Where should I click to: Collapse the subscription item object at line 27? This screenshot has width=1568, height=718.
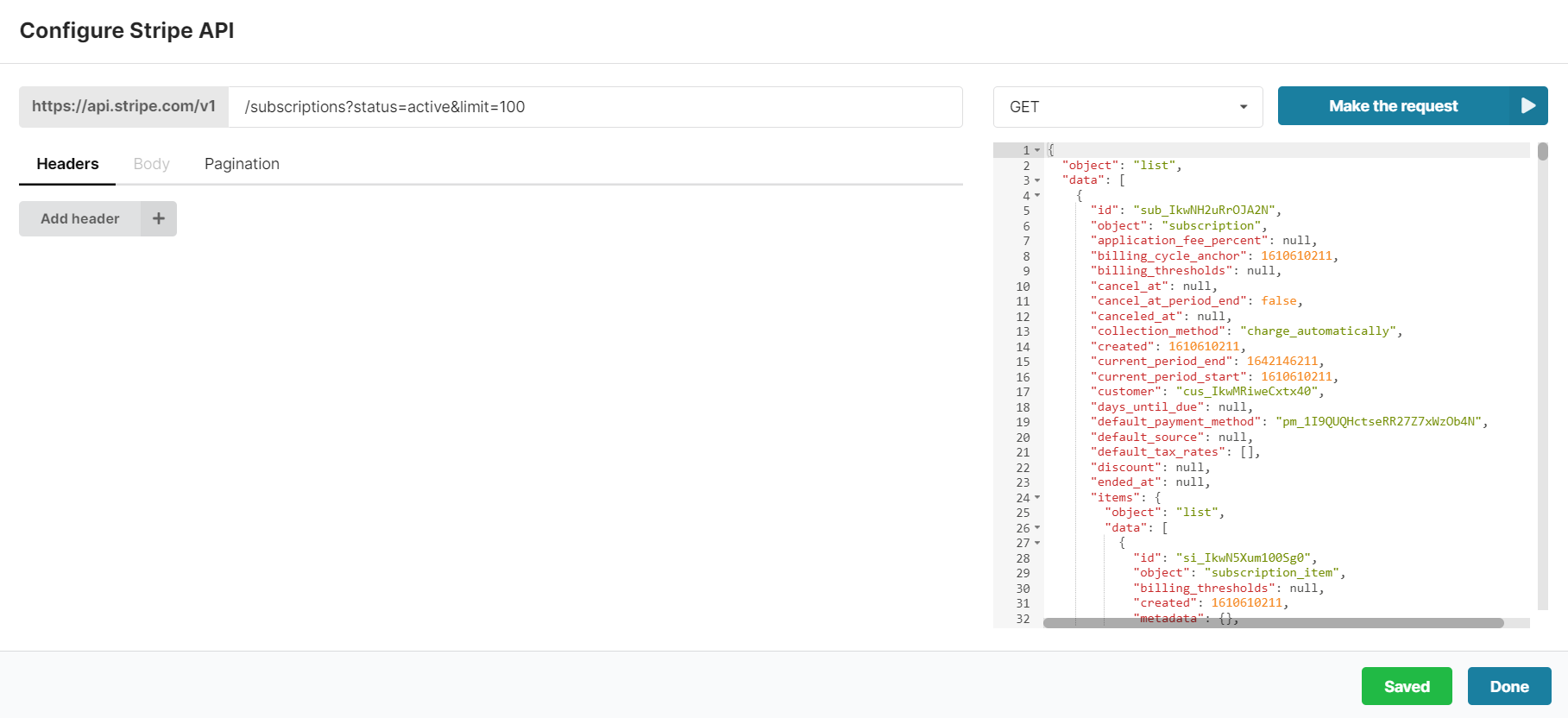pos(1037,543)
